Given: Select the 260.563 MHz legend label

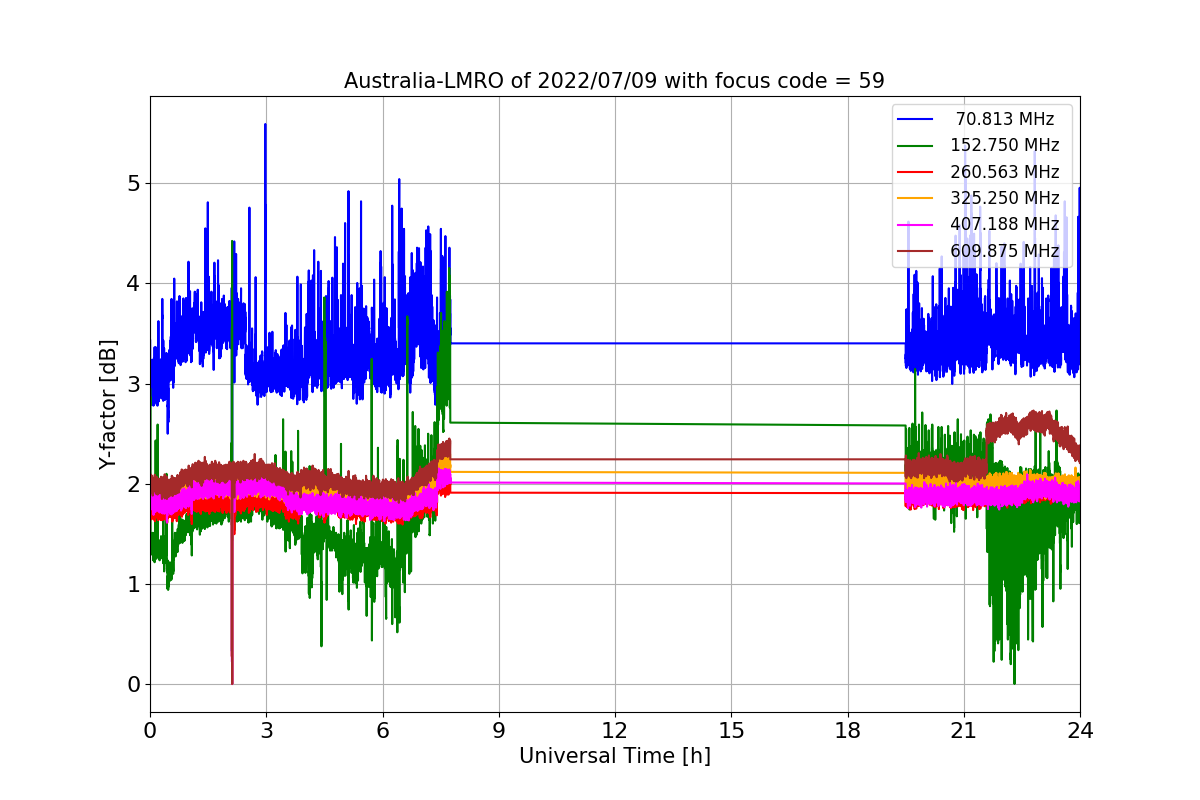Looking at the screenshot, I should click(1005, 172).
